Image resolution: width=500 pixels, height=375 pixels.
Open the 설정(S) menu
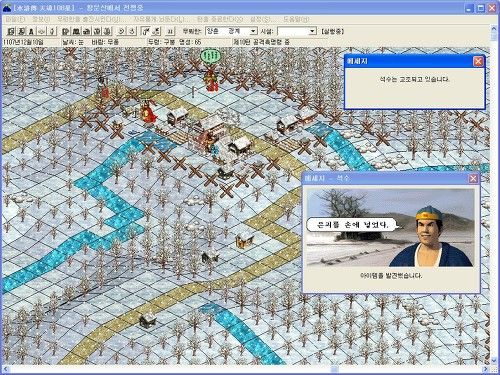click(263, 19)
